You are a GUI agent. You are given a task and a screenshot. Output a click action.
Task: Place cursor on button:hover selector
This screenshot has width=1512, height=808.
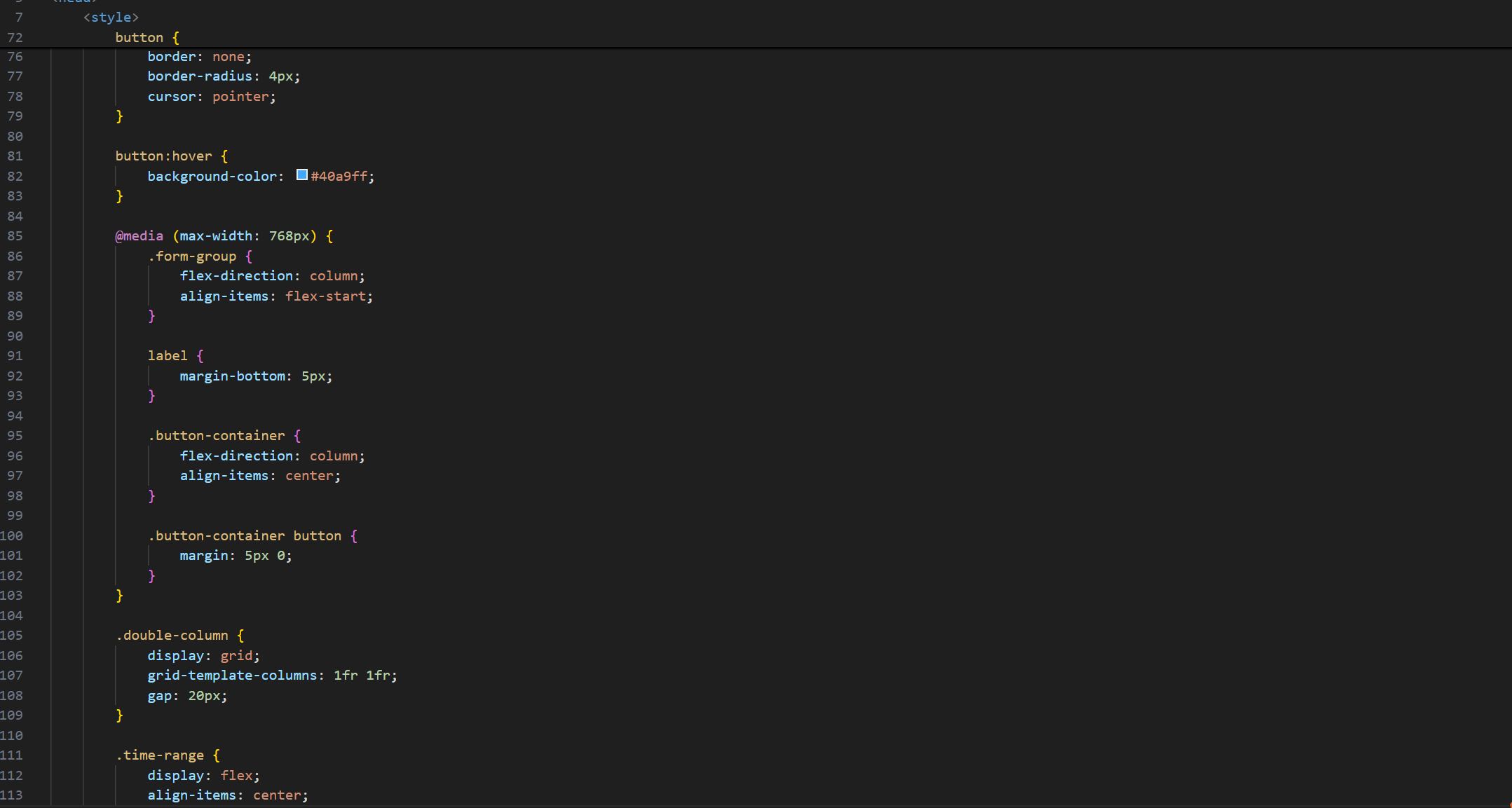click(164, 156)
